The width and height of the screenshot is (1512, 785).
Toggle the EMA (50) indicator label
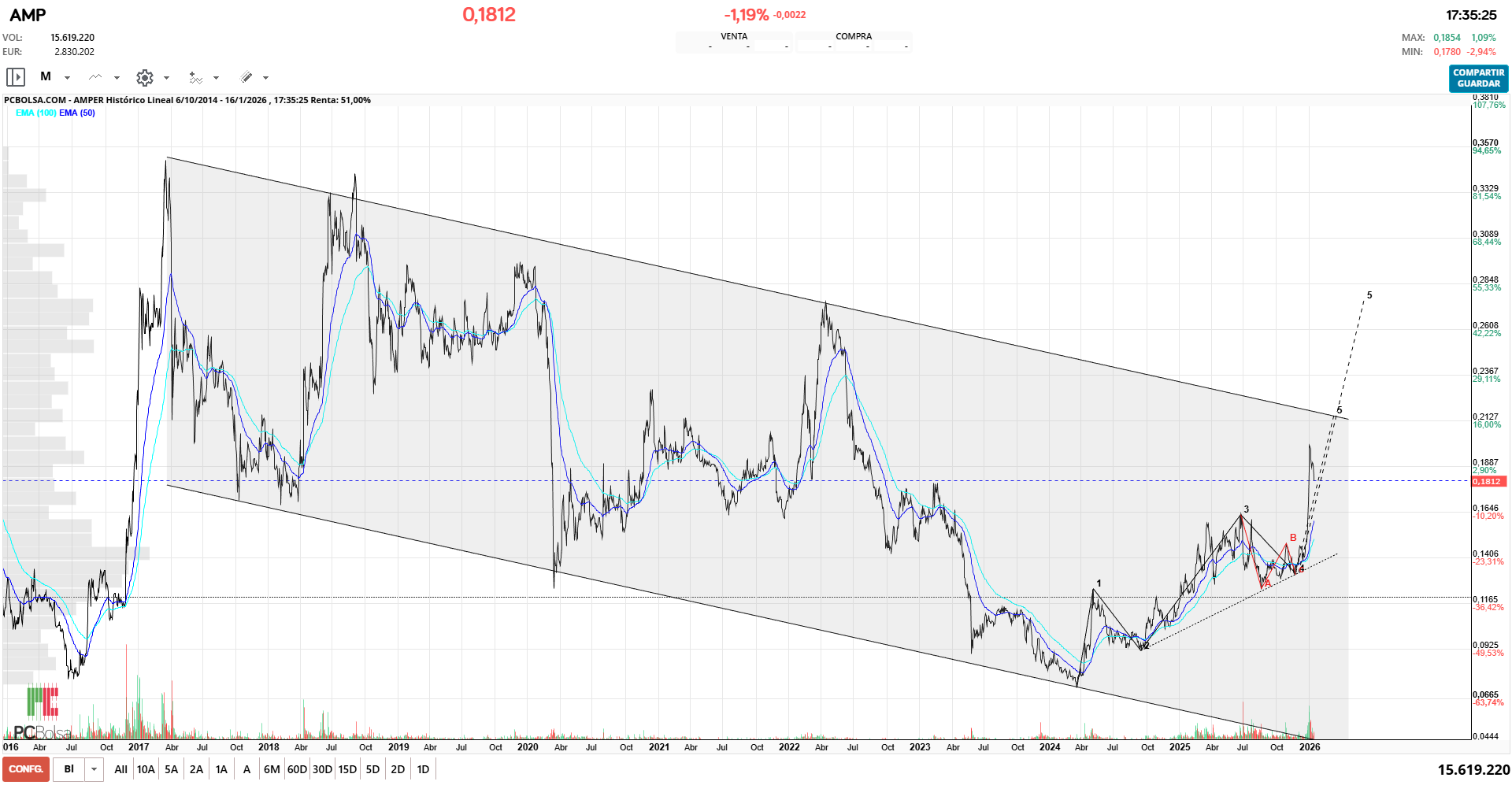(76, 113)
